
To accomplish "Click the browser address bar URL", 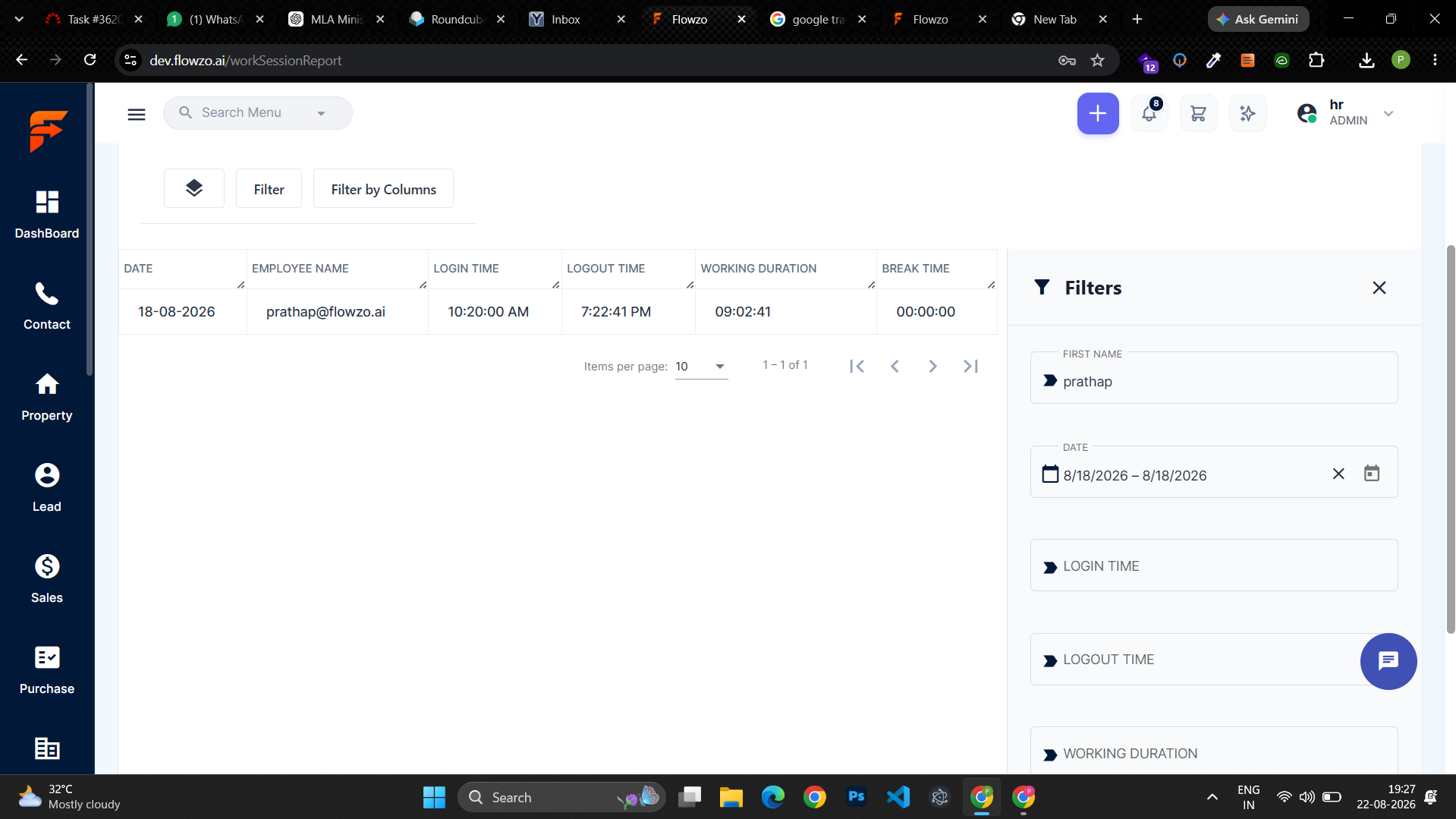I will pos(245,60).
